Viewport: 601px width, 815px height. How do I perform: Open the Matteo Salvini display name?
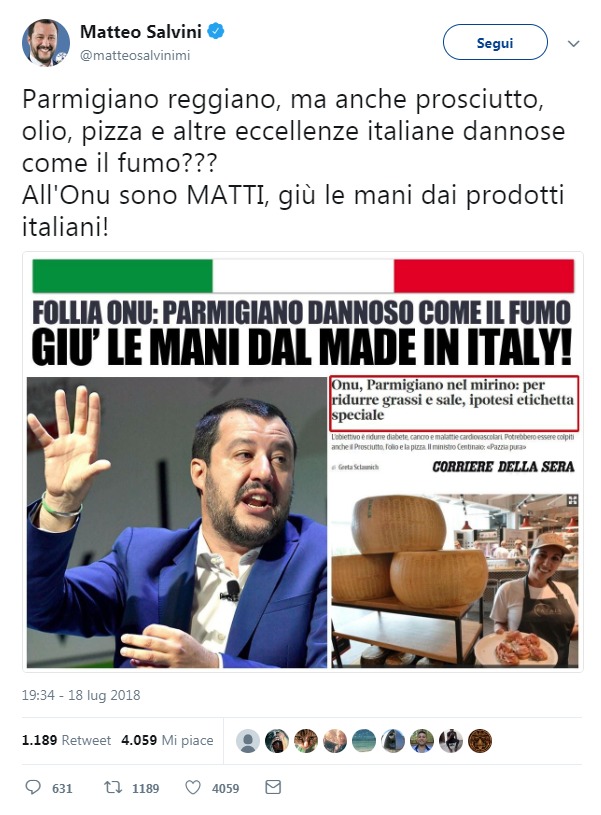click(x=141, y=32)
